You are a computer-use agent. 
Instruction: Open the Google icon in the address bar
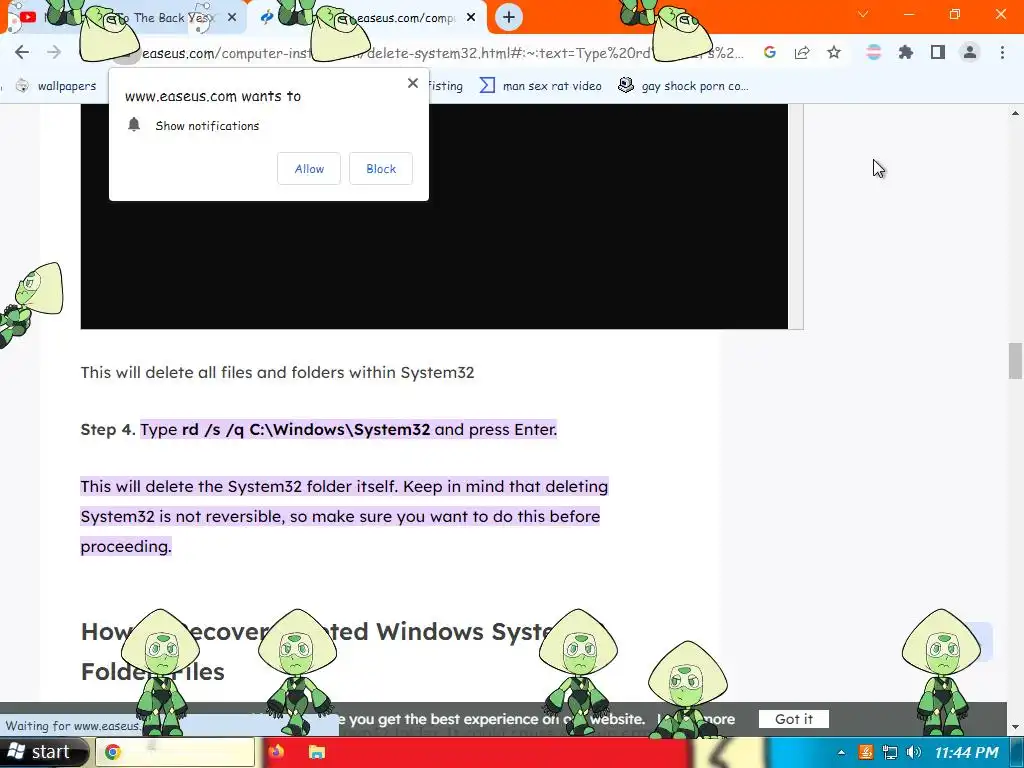tap(770, 52)
